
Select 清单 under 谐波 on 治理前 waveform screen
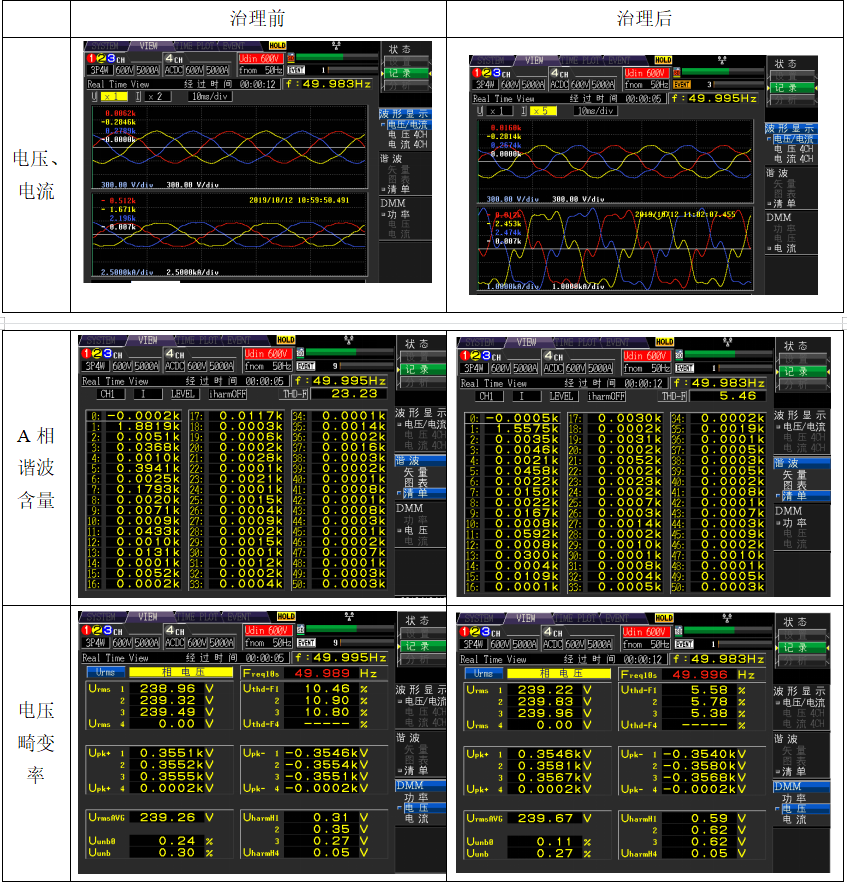pos(398,190)
